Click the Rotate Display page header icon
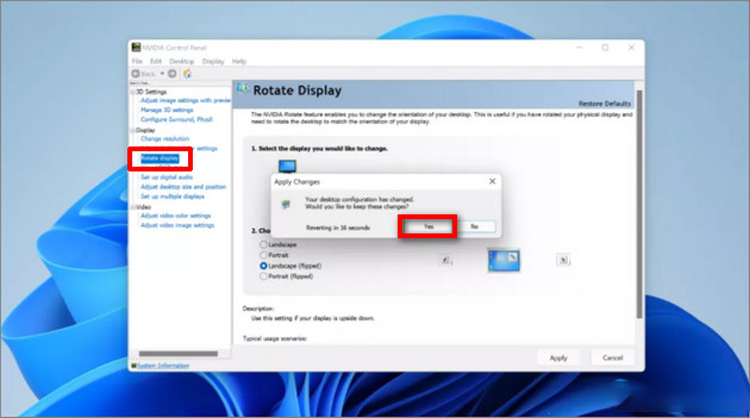The image size is (750, 418). click(243, 89)
